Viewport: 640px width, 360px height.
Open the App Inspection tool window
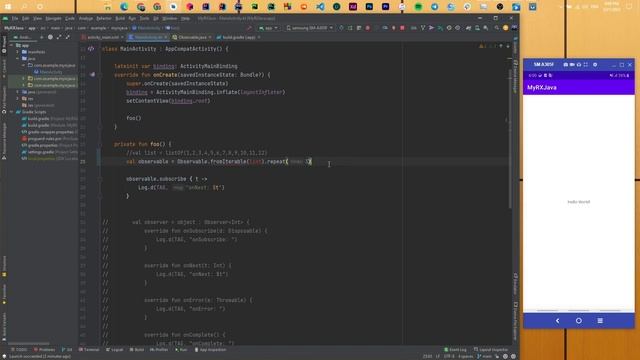(x=210, y=350)
